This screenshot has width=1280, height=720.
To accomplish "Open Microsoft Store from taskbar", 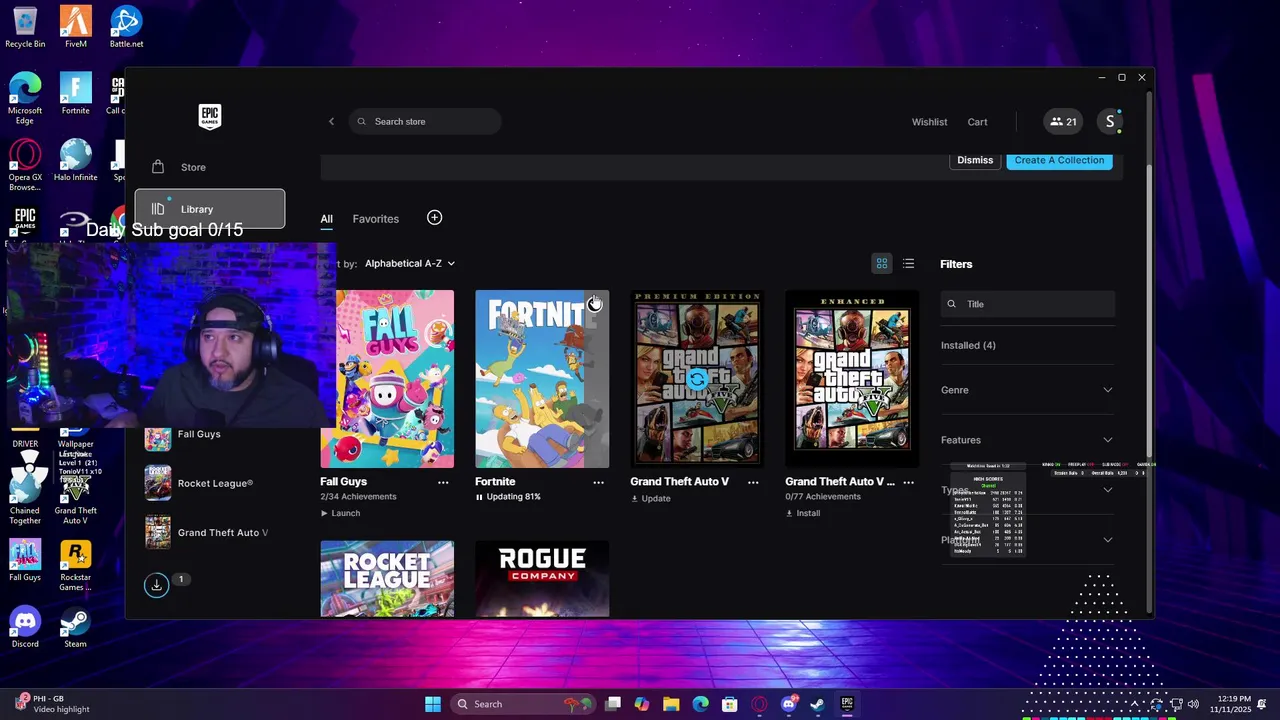I will pos(730,704).
